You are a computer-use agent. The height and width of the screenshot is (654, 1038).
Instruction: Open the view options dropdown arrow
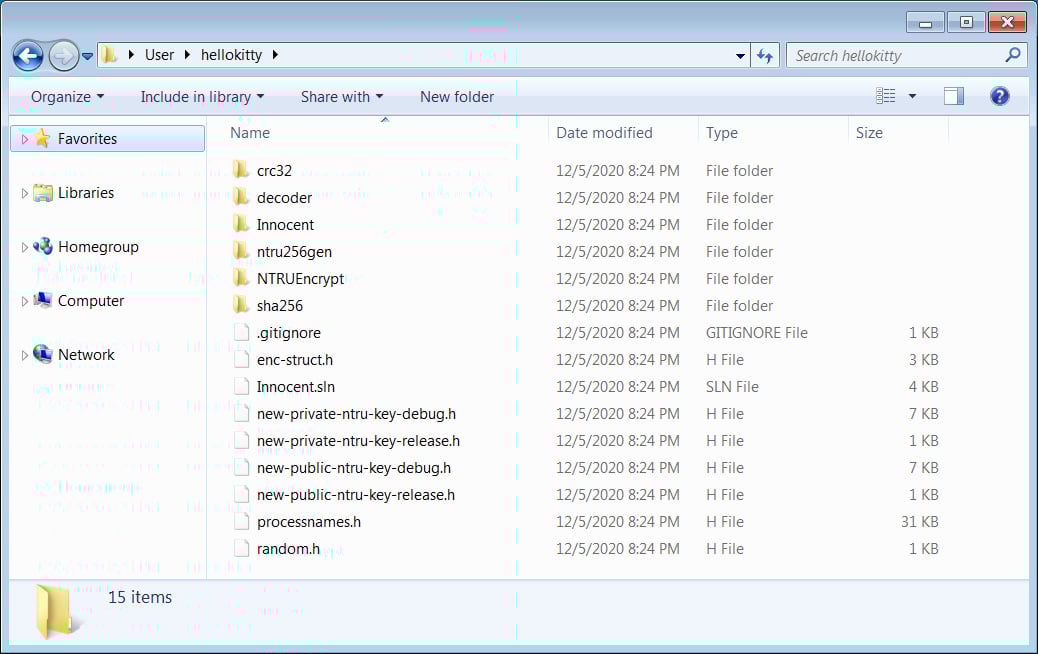912,96
